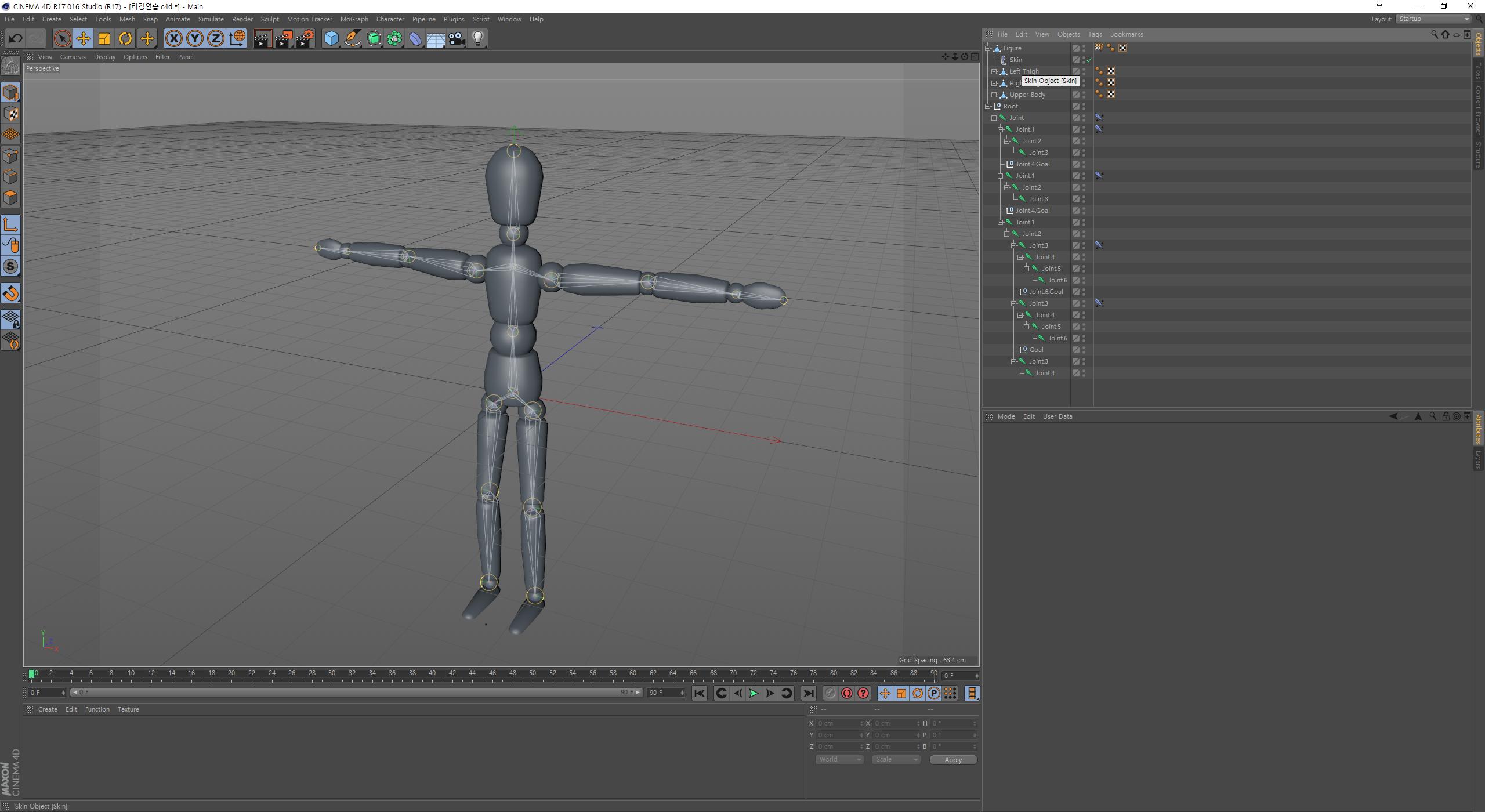Click the end frame 90 F field
1485x812 pixels.
click(x=665, y=693)
